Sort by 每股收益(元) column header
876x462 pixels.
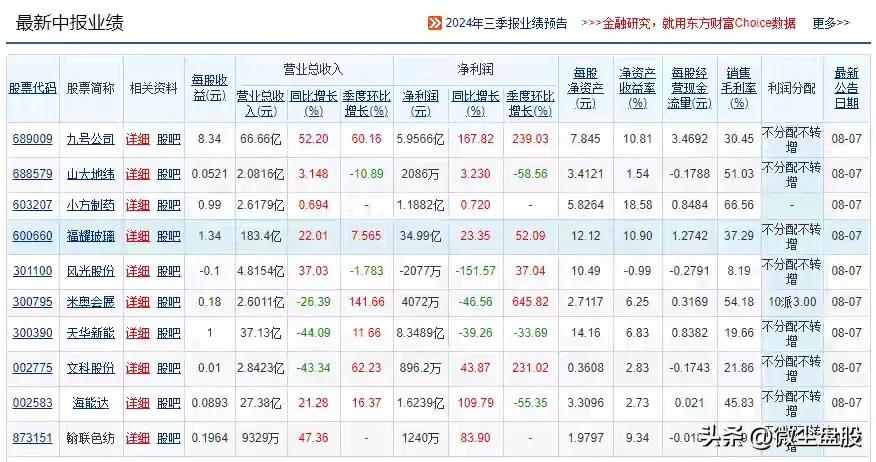210,88
